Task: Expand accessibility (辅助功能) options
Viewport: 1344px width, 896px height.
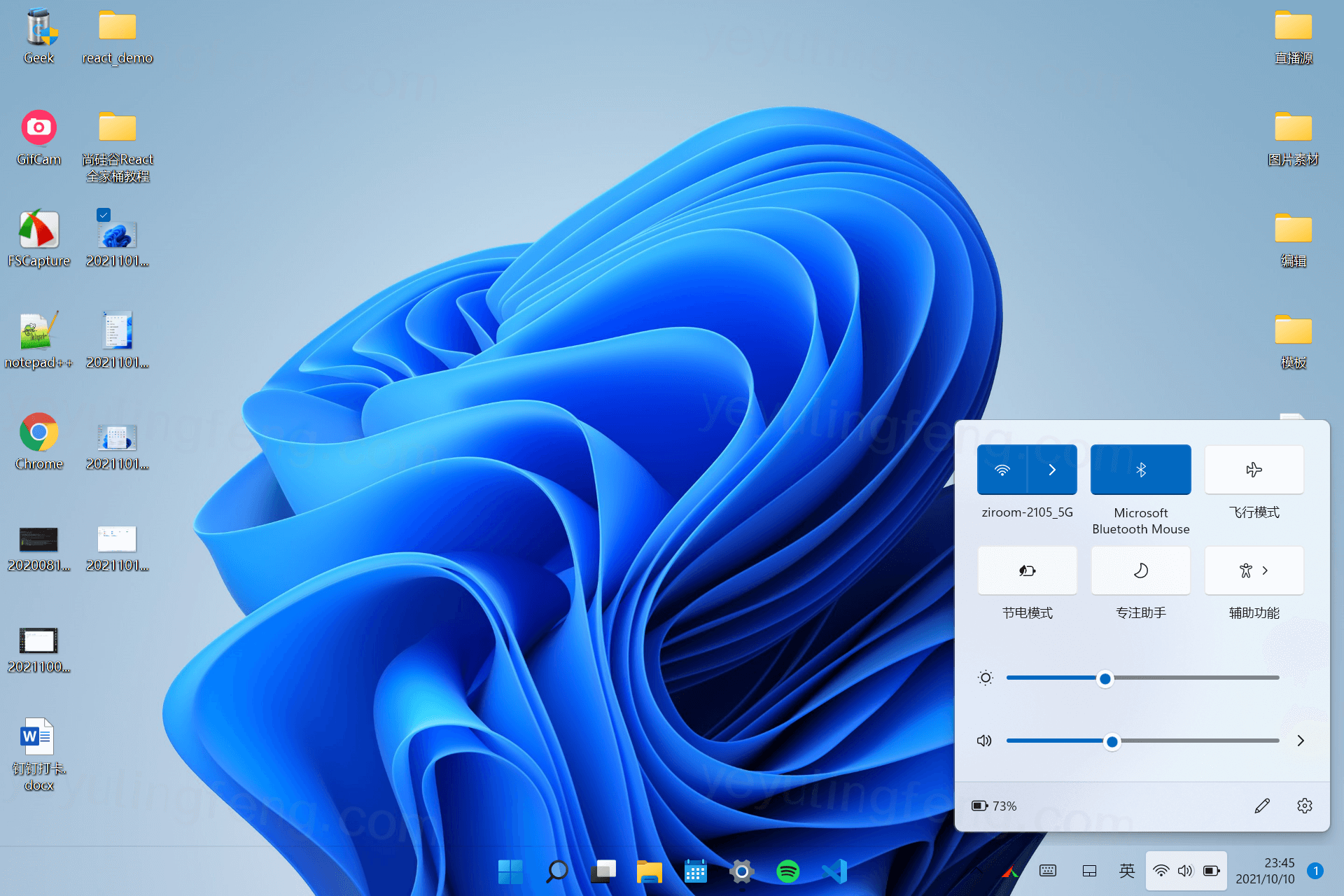Action: (1254, 570)
